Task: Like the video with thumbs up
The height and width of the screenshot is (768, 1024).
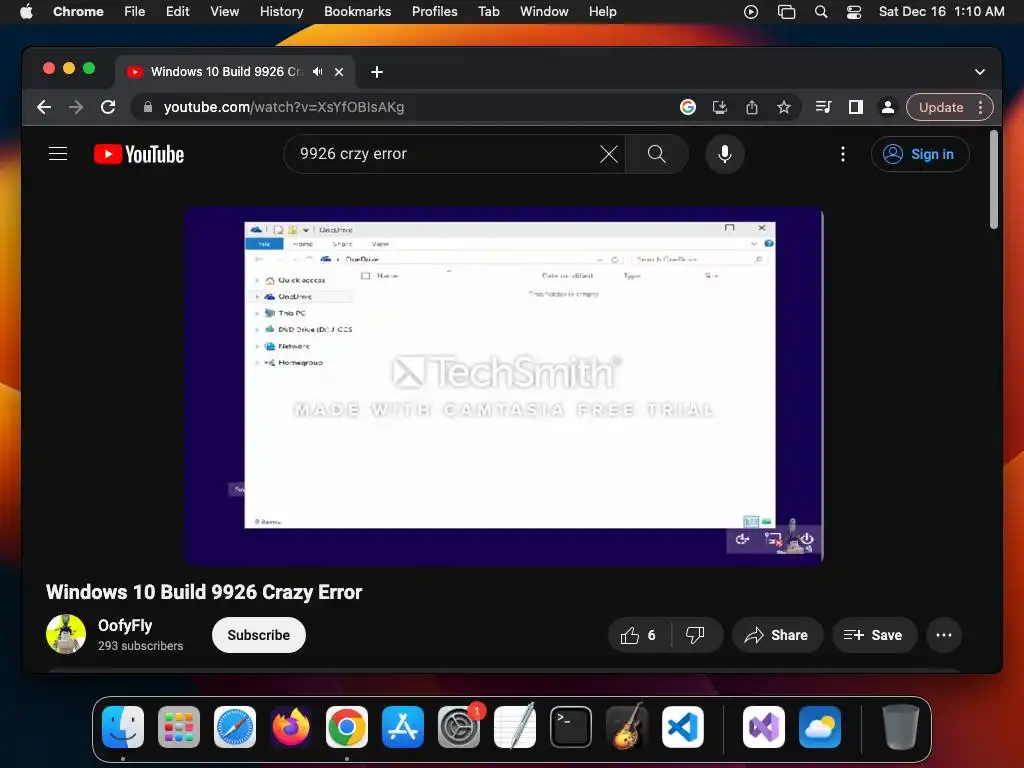Action: 639,635
